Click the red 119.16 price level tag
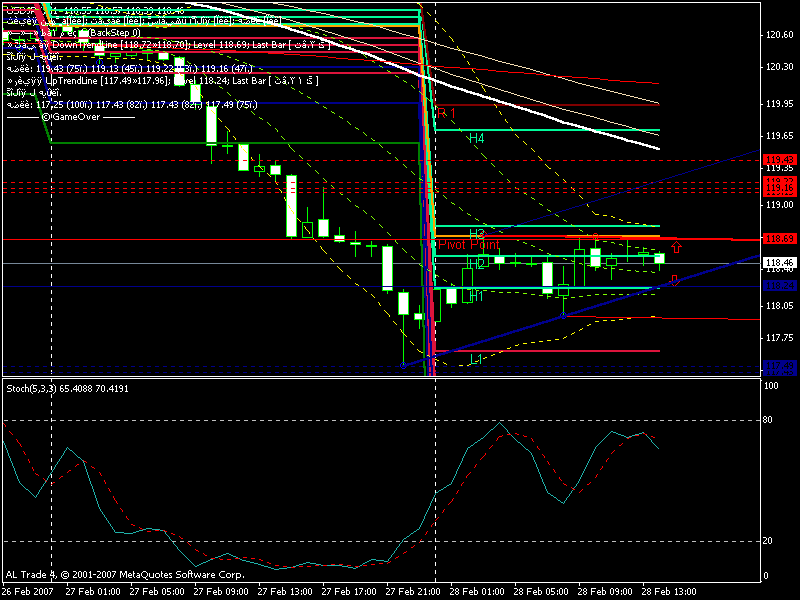 click(x=779, y=188)
